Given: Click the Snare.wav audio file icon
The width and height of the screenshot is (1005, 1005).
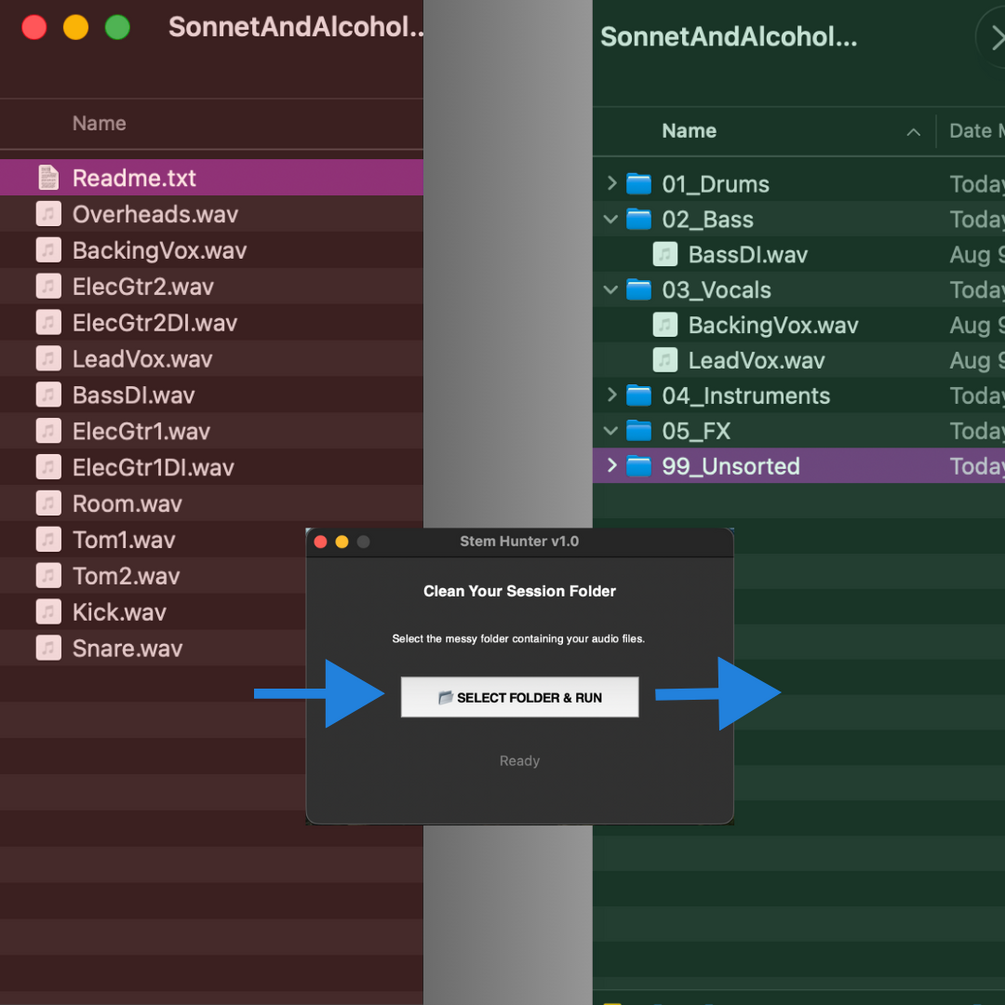Looking at the screenshot, I should click(x=48, y=648).
